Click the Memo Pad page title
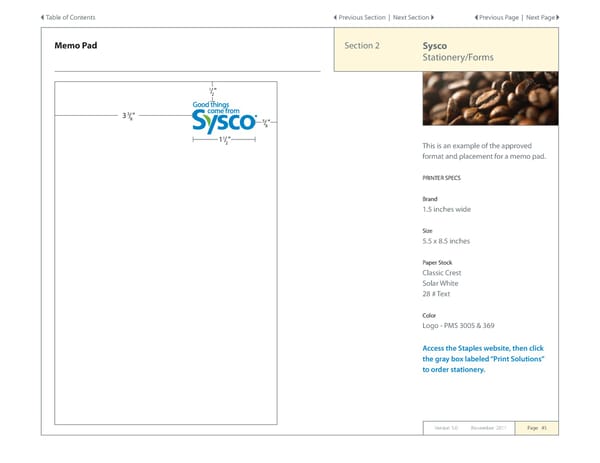Image resolution: width=600 pixels, height=463 pixels. click(x=75, y=46)
